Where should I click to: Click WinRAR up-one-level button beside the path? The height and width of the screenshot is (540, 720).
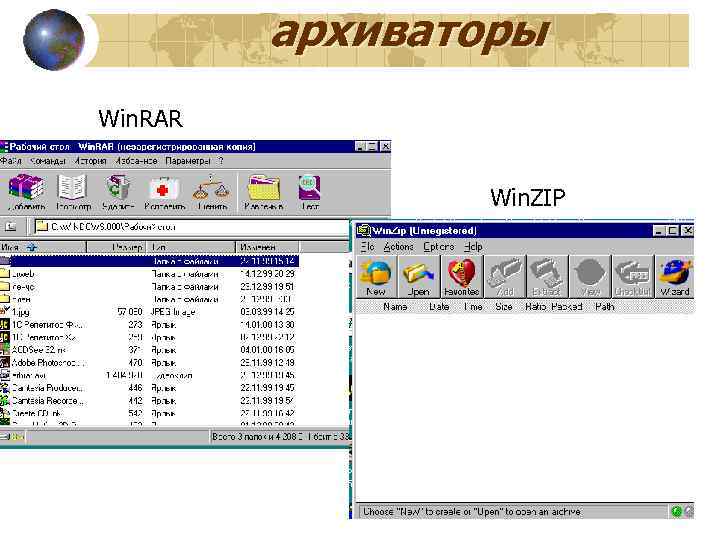pos(10,226)
